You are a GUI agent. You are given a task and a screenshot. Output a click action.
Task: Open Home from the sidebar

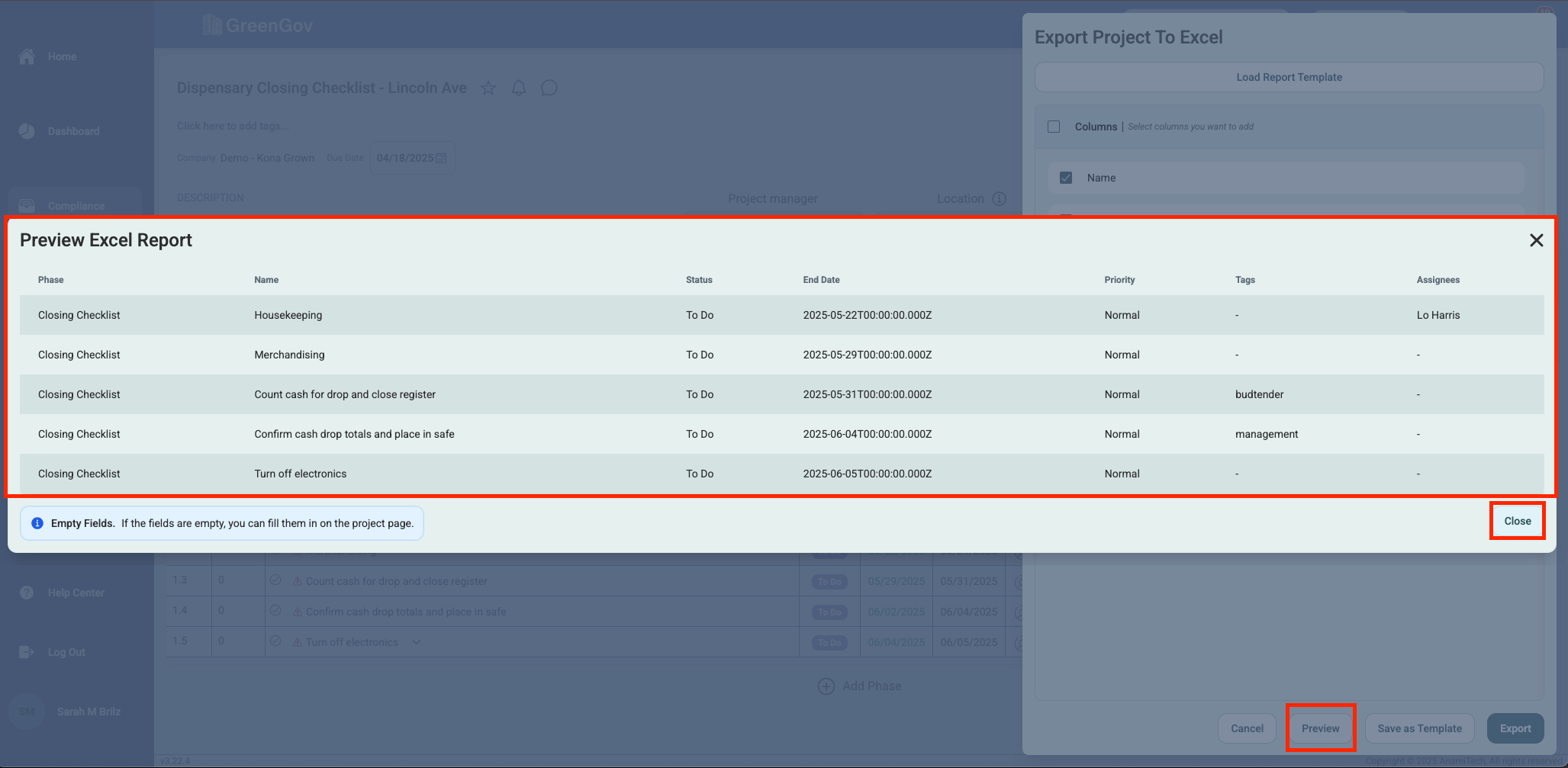pyautogui.click(x=27, y=56)
